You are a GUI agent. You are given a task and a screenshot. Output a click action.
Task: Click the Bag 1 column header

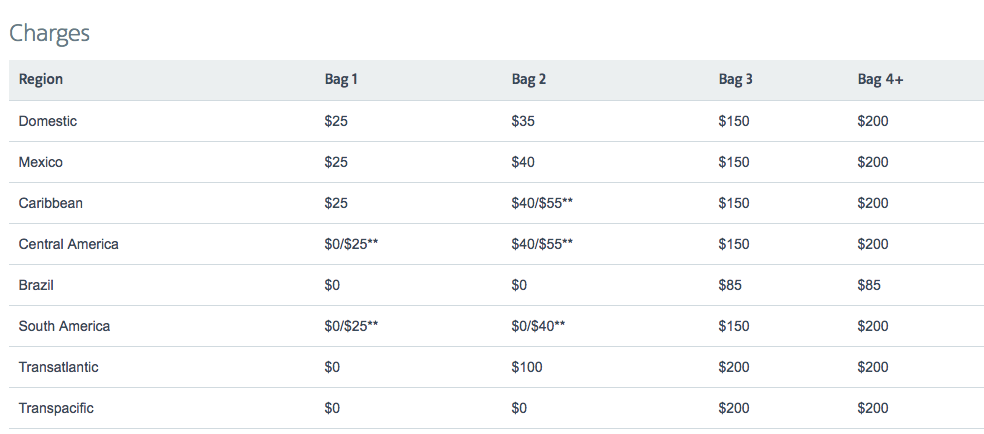(341, 80)
